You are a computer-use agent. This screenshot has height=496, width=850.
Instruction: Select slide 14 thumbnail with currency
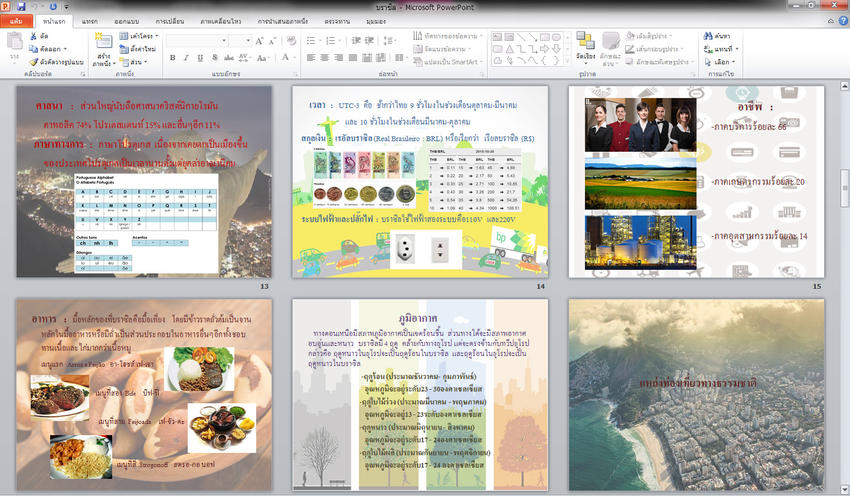pyautogui.click(x=420, y=182)
